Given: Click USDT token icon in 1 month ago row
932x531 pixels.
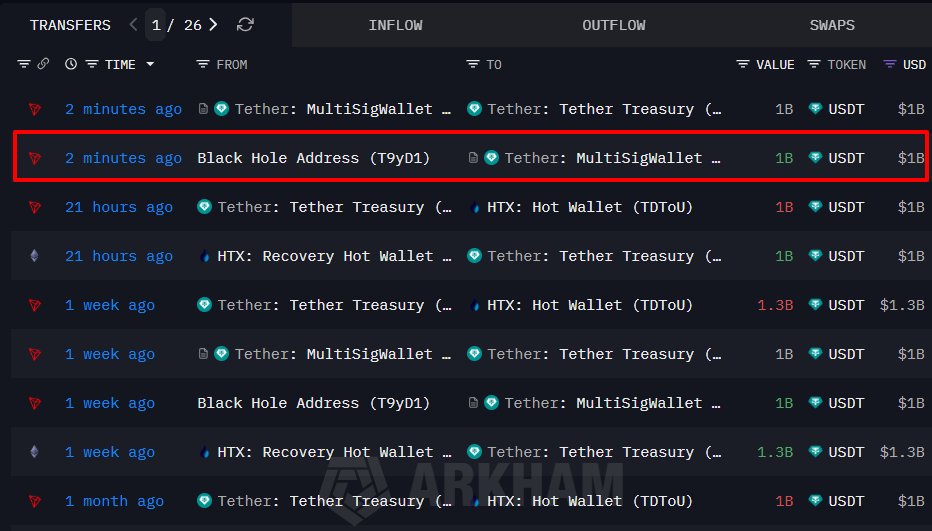Looking at the screenshot, I should (815, 501).
